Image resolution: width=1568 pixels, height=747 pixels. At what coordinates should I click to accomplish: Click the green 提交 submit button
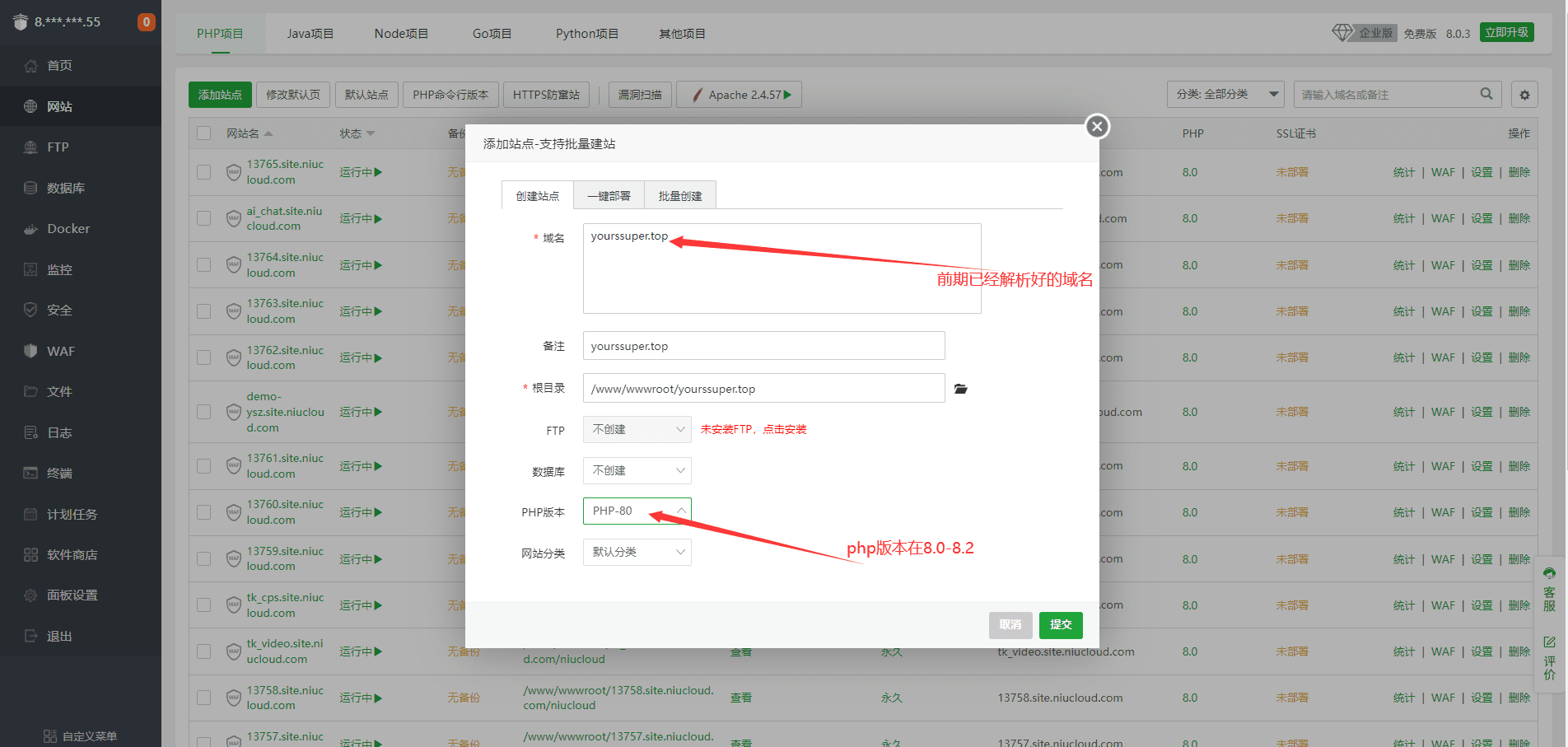pos(1061,625)
